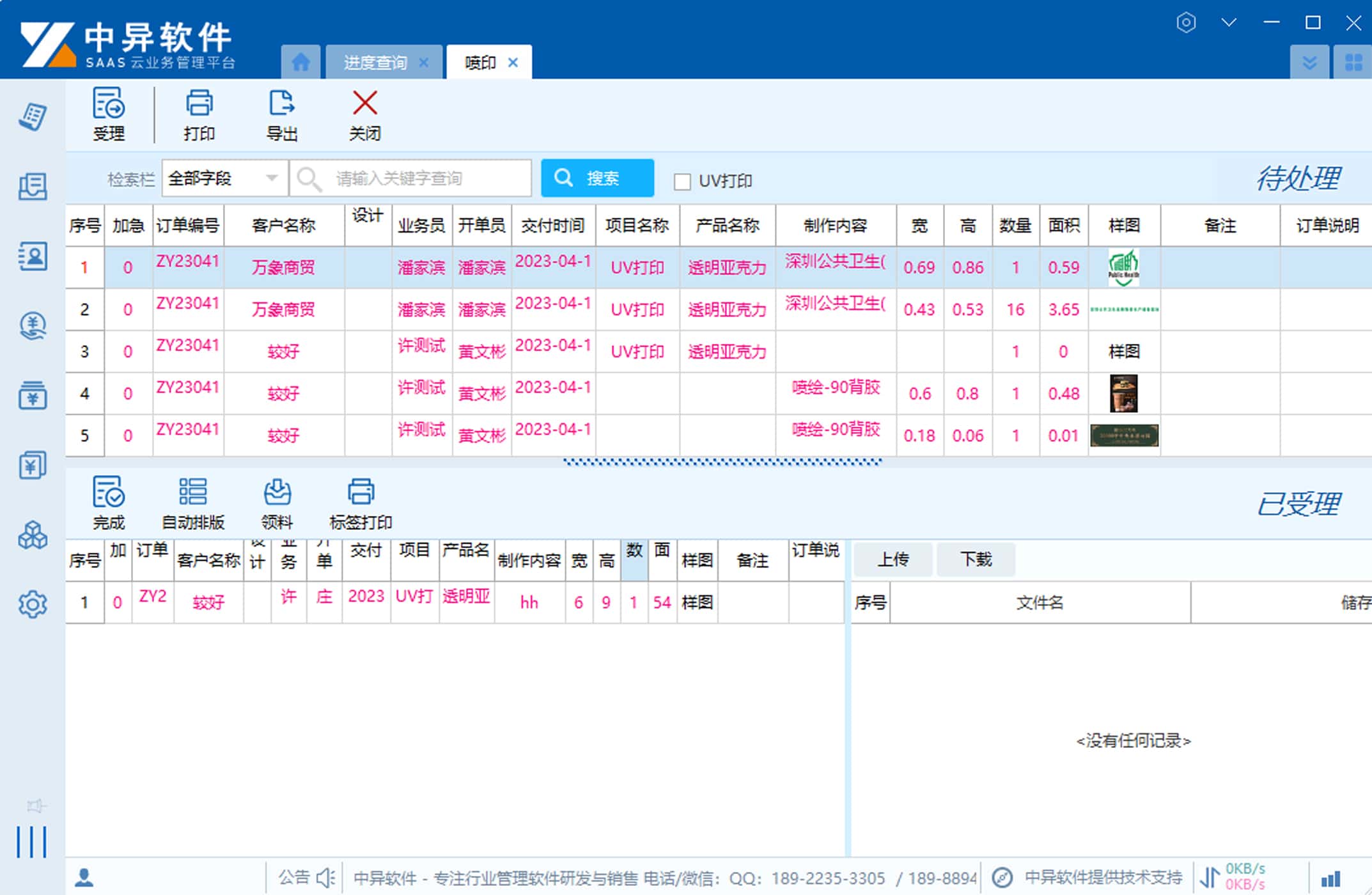Select the 喷印 tab
Viewport: 1372px width, 895px height.
coord(480,63)
